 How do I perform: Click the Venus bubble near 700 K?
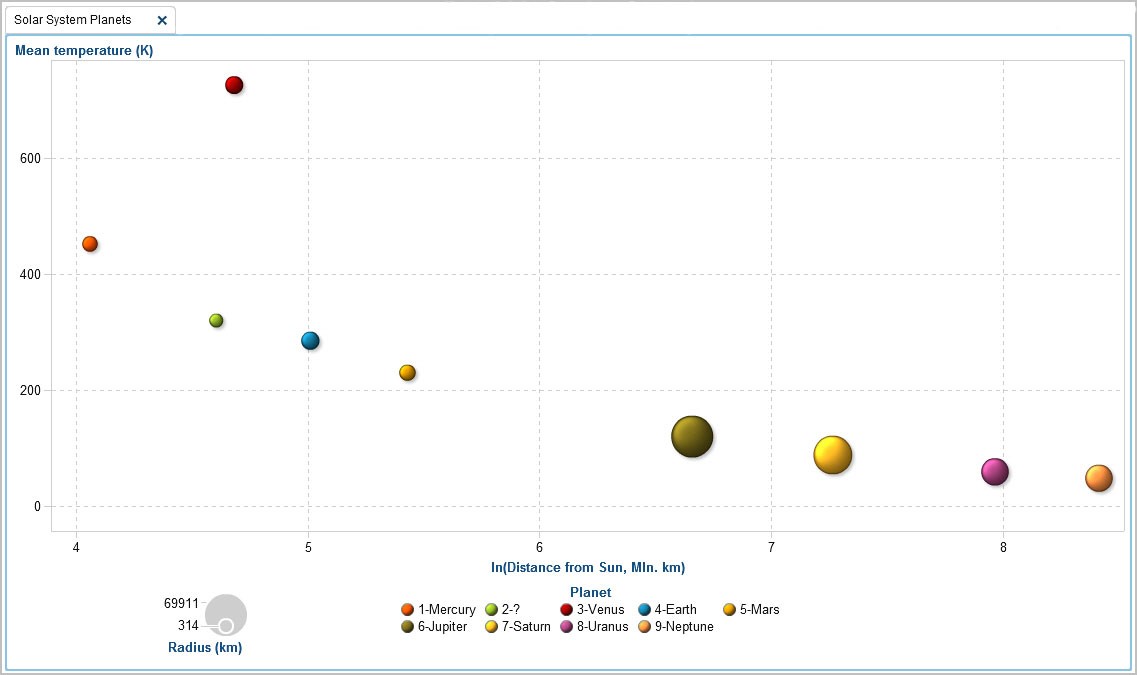pos(234,85)
